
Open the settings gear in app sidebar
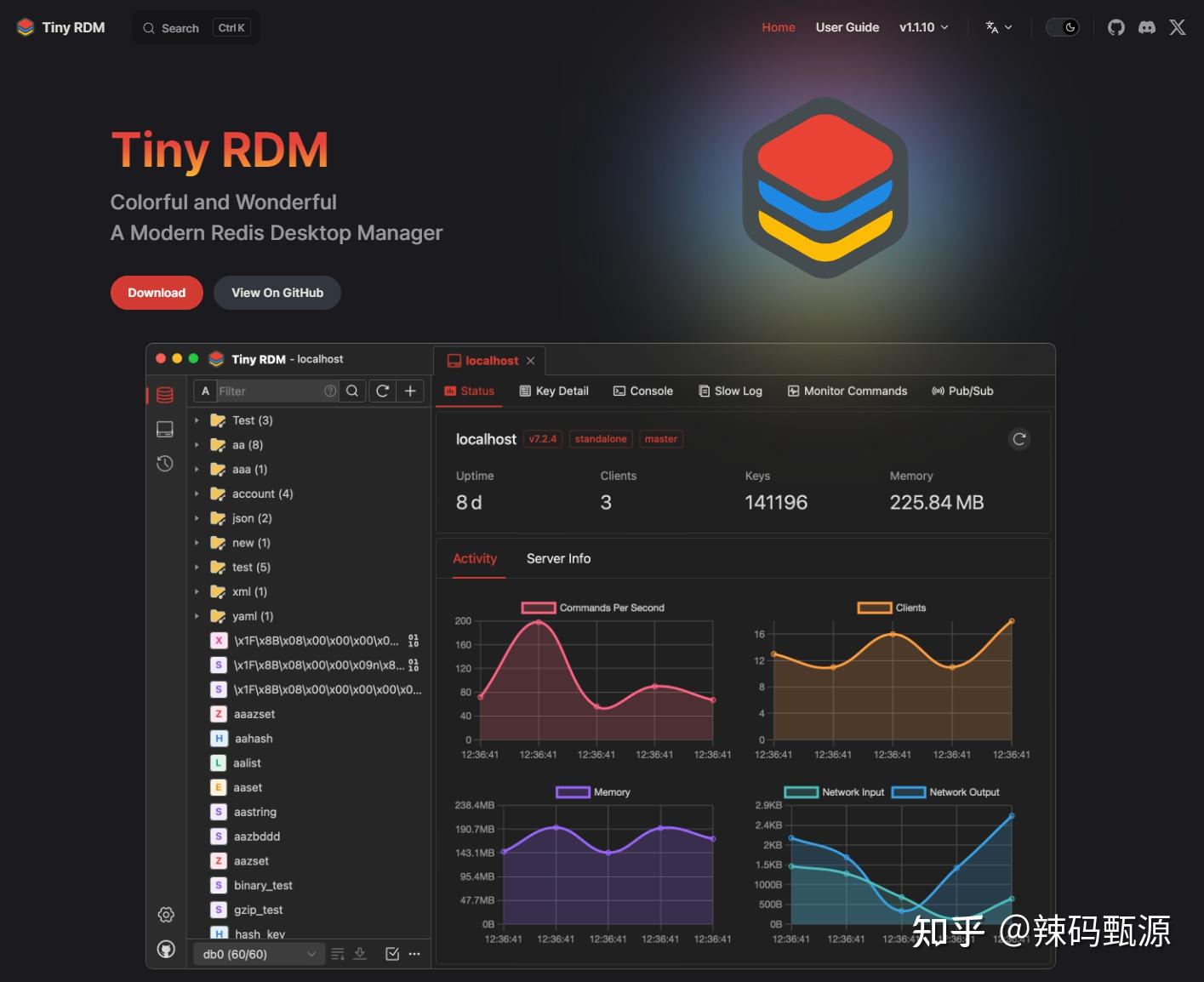coord(166,915)
